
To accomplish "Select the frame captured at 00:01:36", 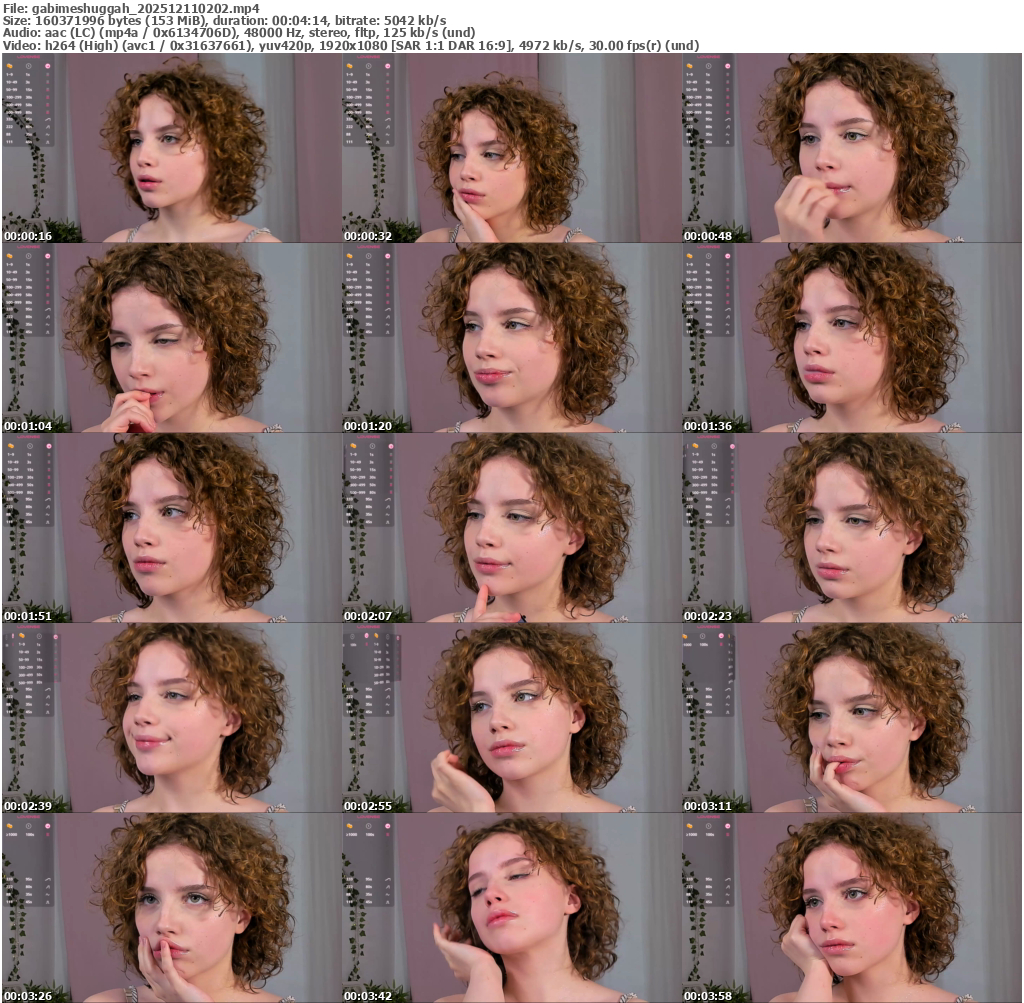I will tap(852, 338).
